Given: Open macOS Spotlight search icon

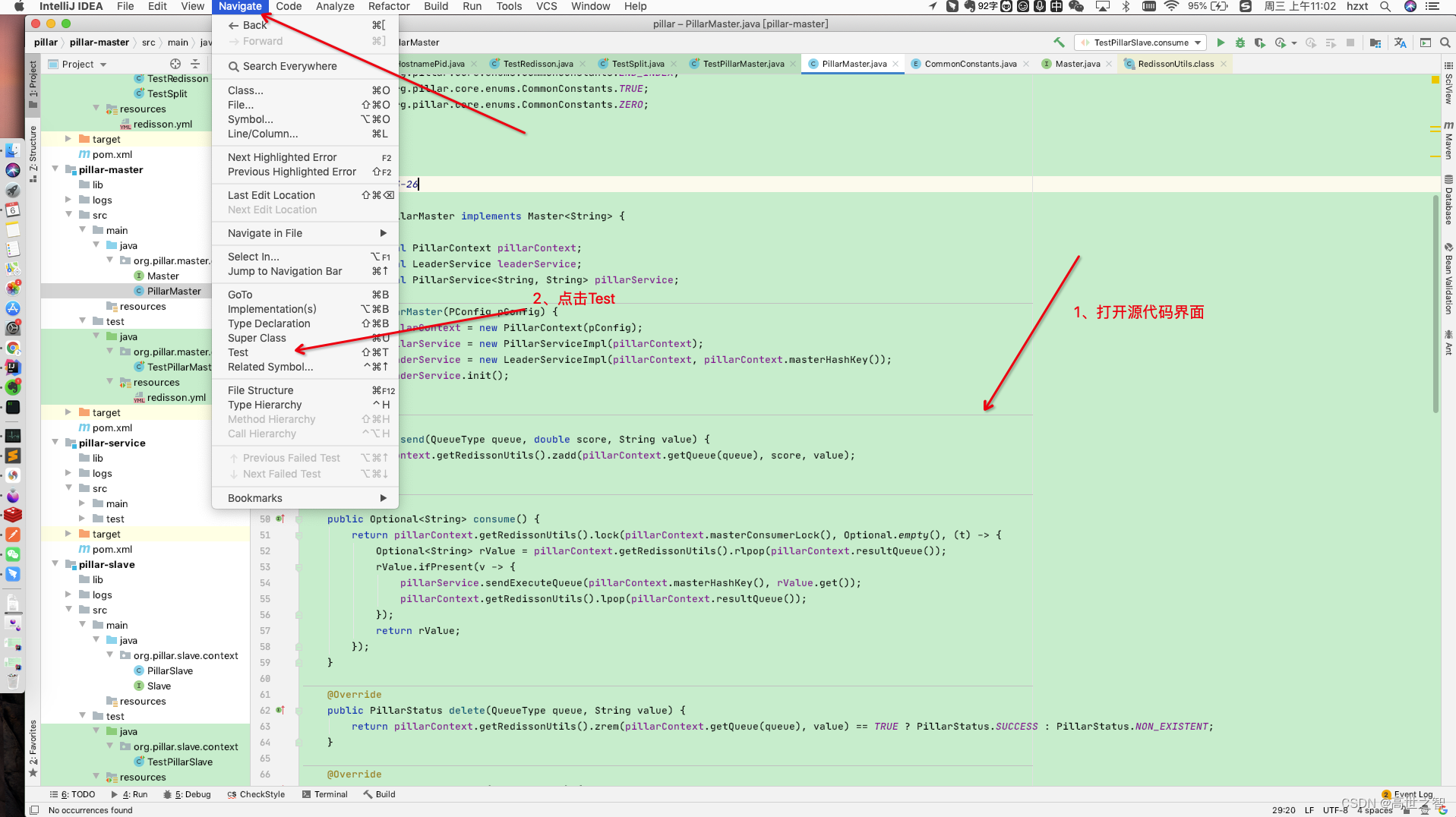Looking at the screenshot, I should pos(1385,6).
